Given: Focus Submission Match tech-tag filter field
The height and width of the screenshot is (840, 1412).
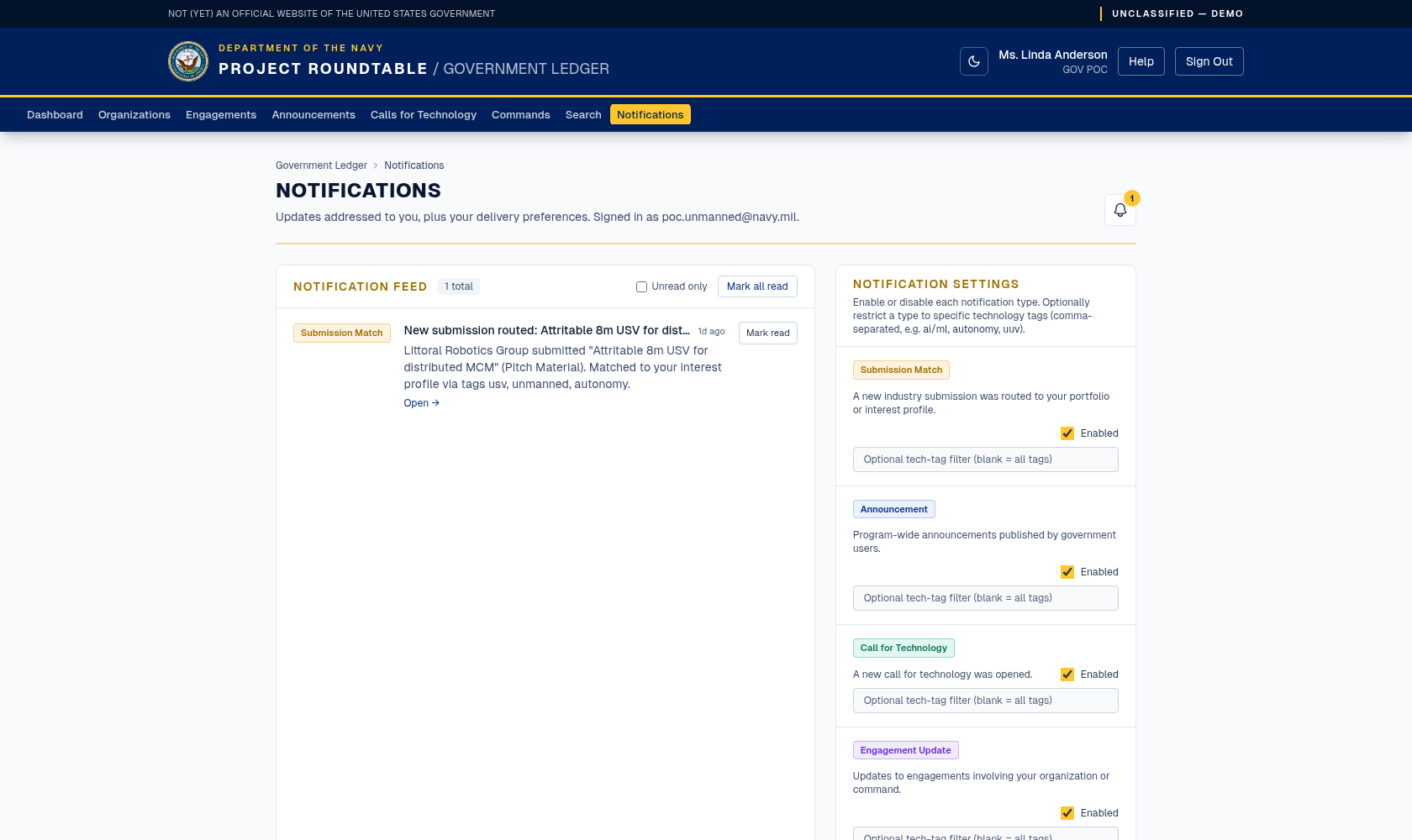Looking at the screenshot, I should [x=986, y=459].
